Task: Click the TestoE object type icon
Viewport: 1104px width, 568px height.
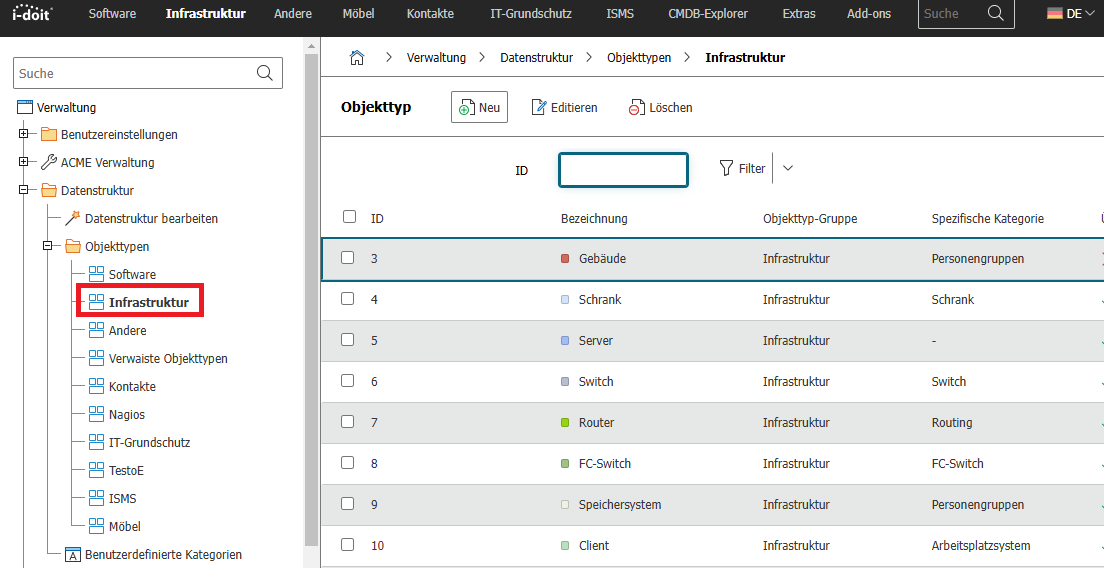Action: point(96,470)
